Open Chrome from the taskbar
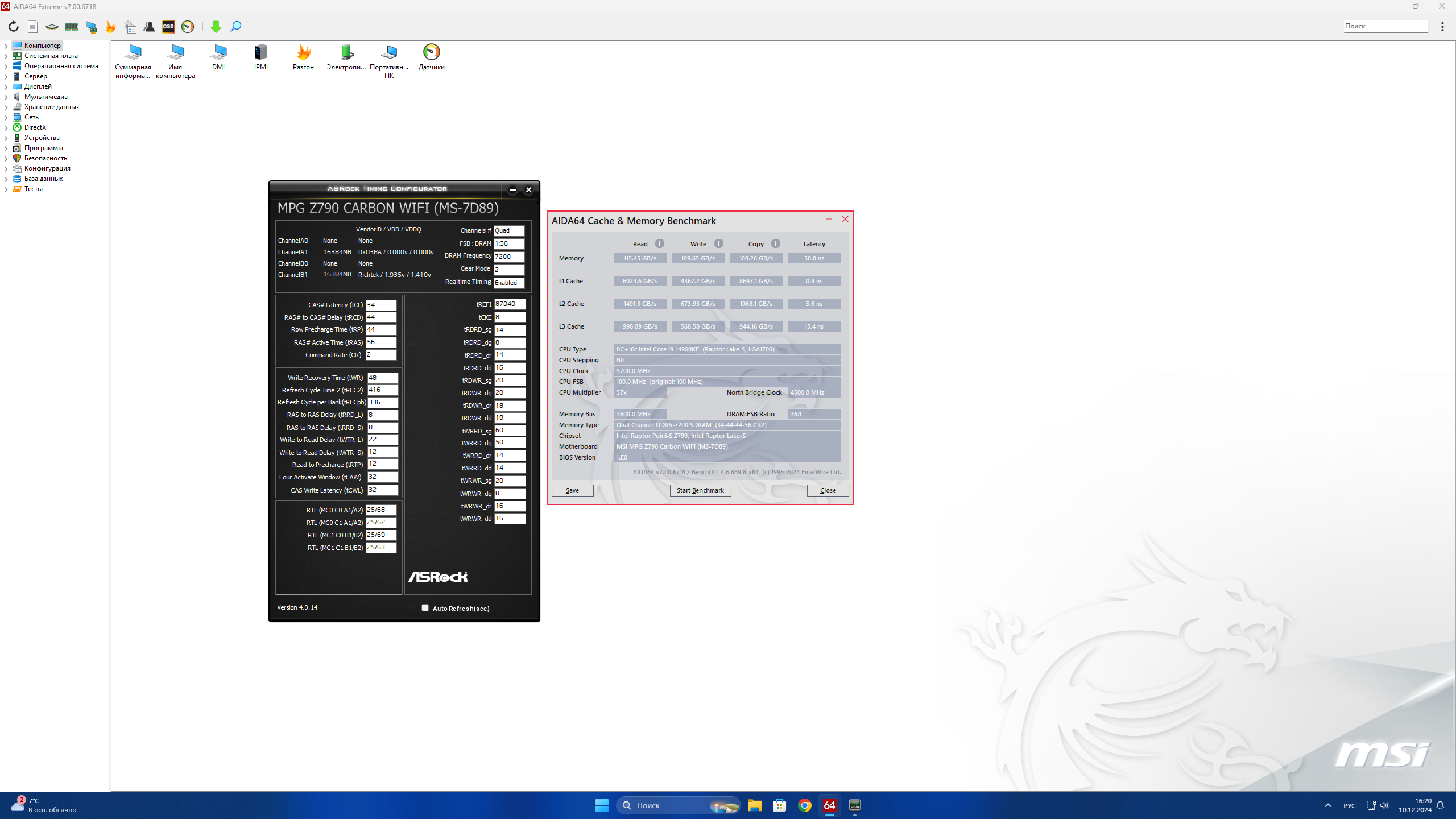Screen dimensions: 1456x819 coord(804,805)
